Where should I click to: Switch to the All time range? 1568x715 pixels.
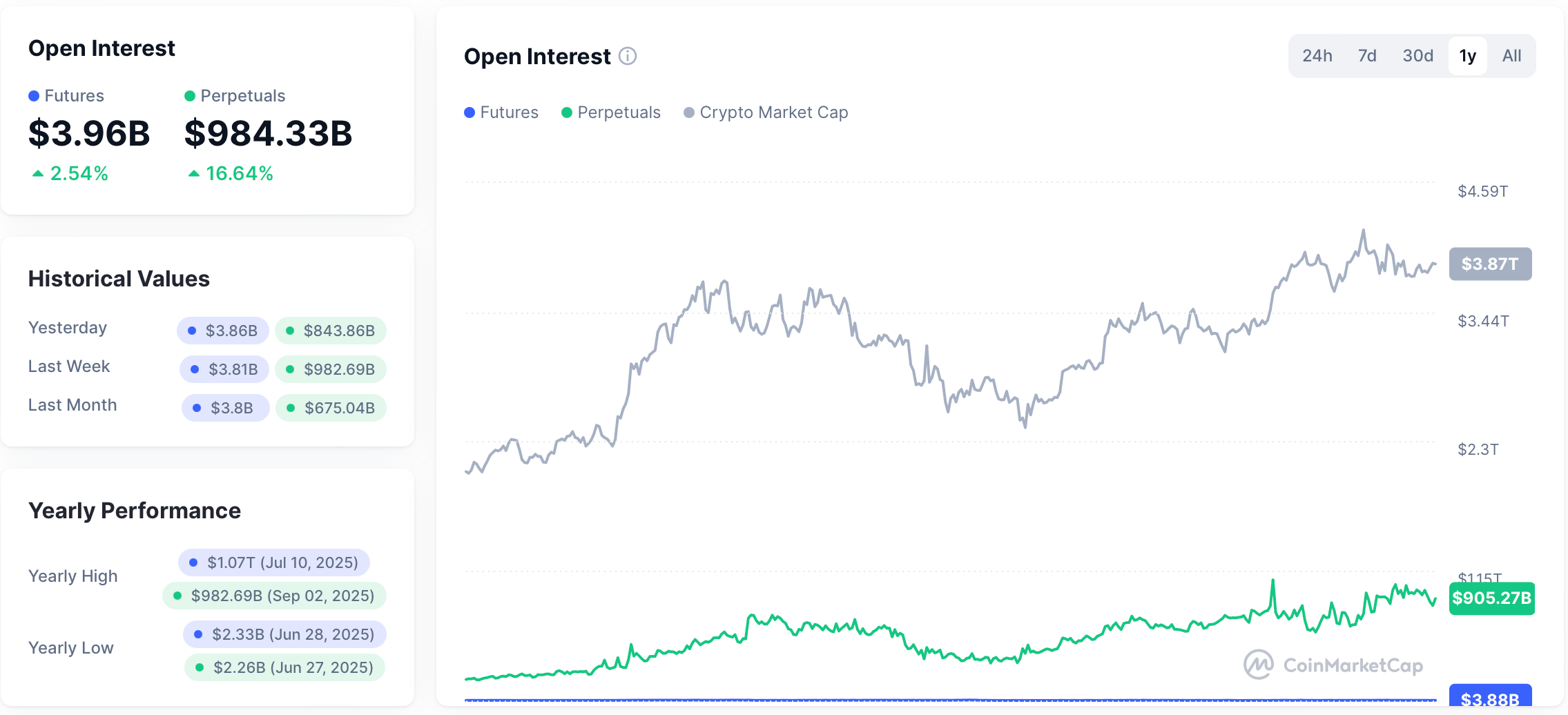1511,56
